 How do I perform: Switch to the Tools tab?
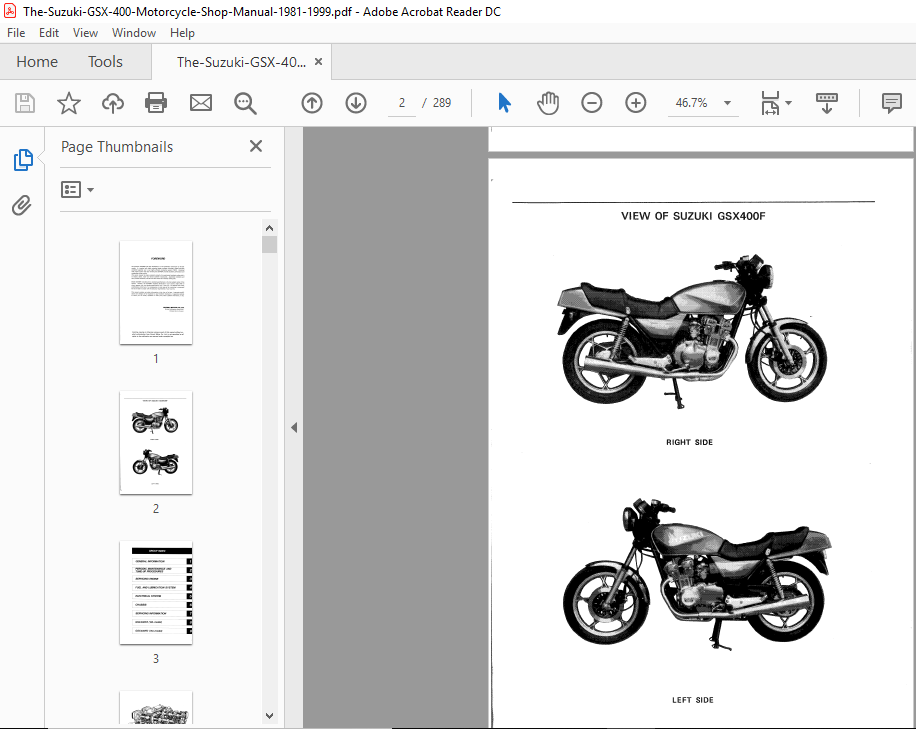105,61
